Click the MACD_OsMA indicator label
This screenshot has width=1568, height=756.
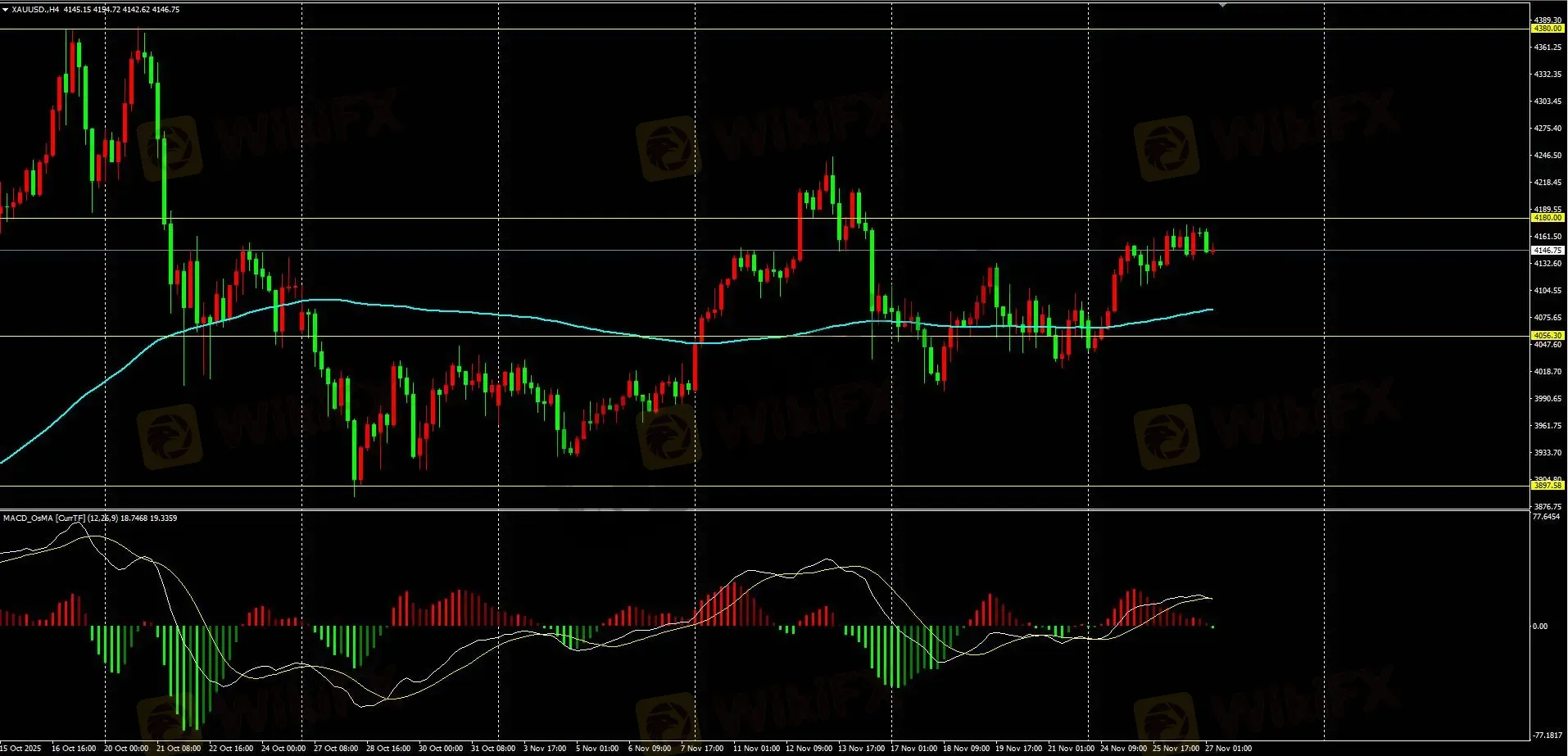tap(90, 518)
